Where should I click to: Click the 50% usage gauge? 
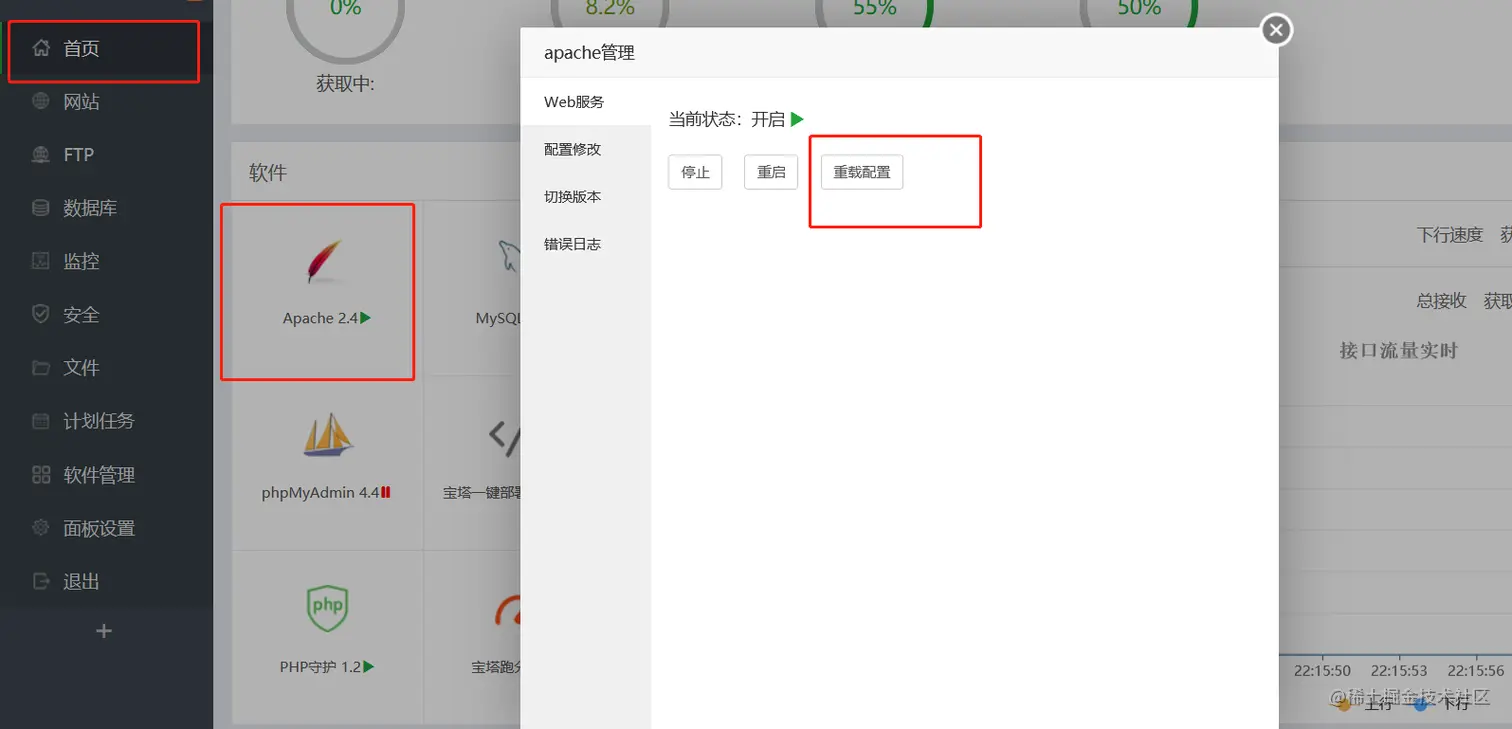[x=1139, y=15]
